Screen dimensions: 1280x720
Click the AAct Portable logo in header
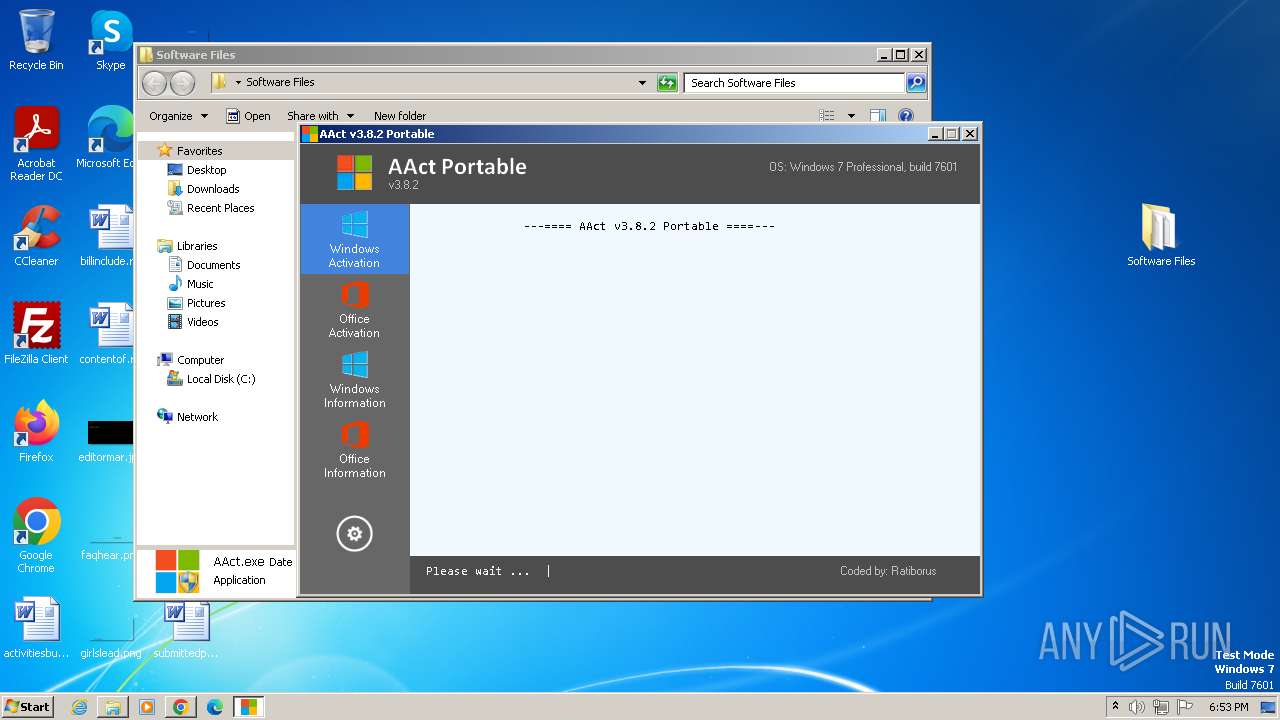click(x=354, y=172)
